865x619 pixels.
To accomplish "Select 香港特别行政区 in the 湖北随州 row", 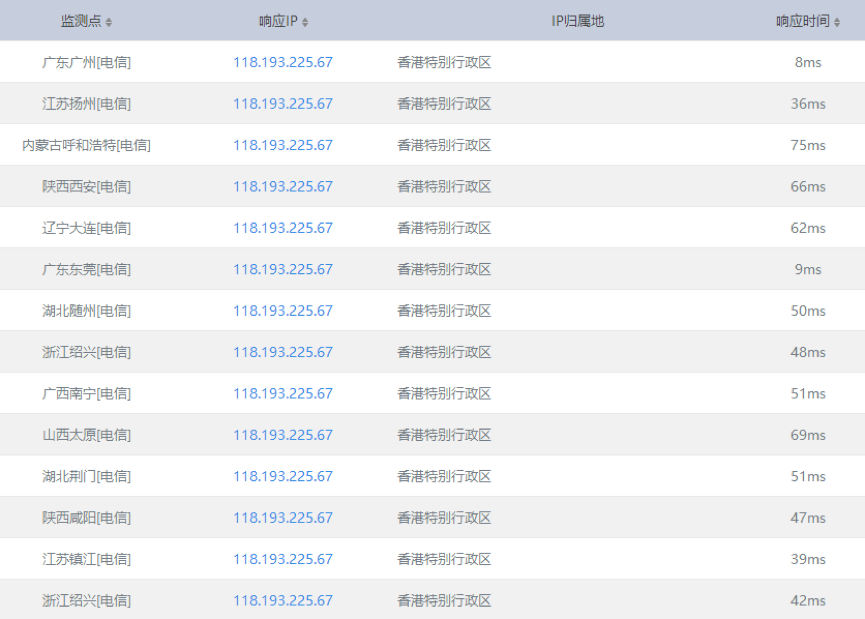I will [444, 311].
